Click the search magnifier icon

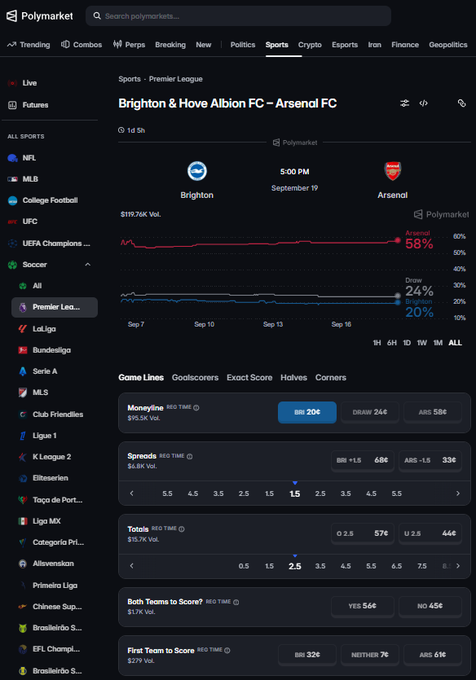pyautogui.click(x=97, y=16)
